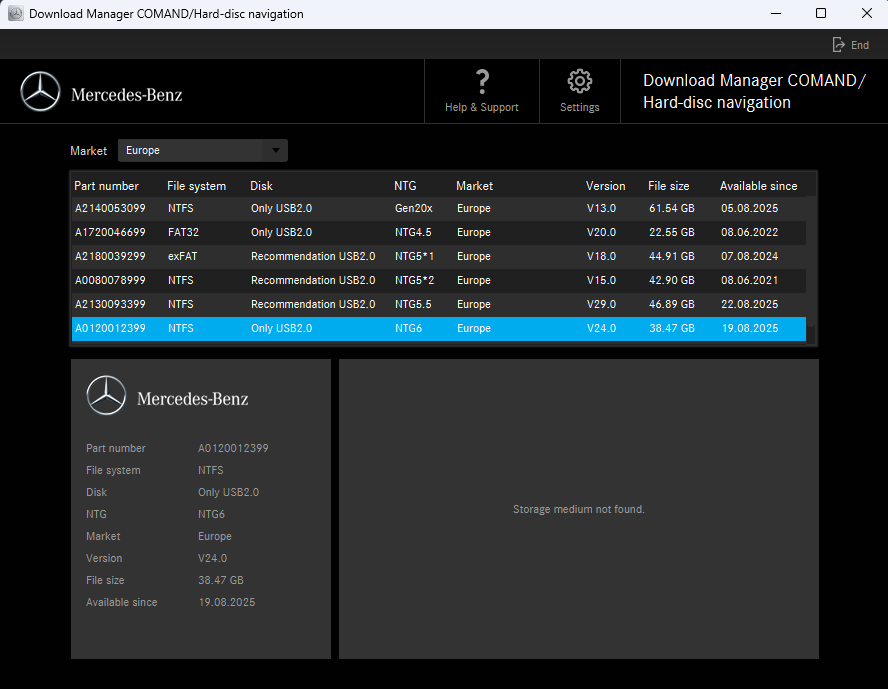The width and height of the screenshot is (888, 689).
Task: Sort the table by Part number
Action: (x=107, y=185)
